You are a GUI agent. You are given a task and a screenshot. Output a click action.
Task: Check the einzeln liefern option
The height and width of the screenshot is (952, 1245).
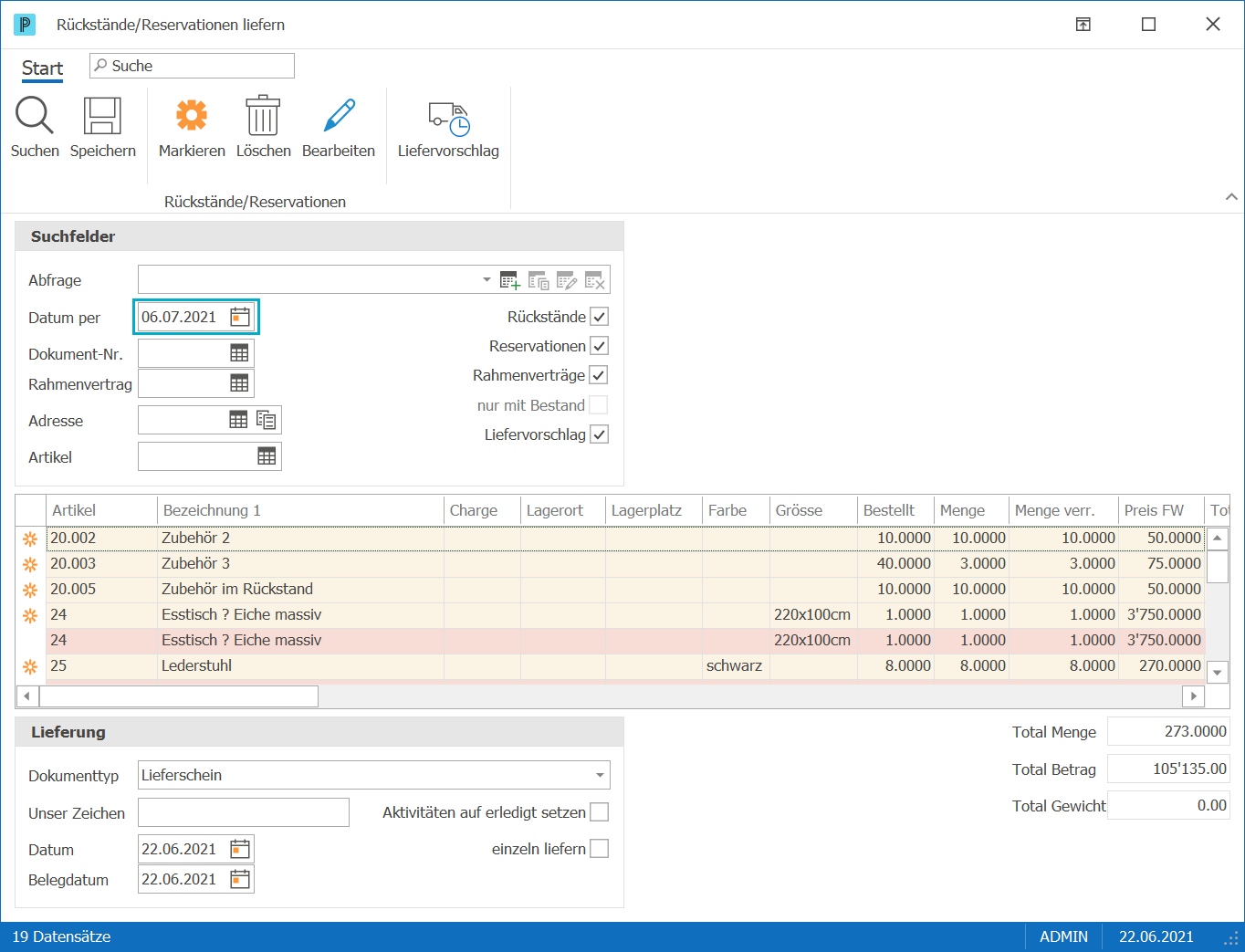coord(600,849)
